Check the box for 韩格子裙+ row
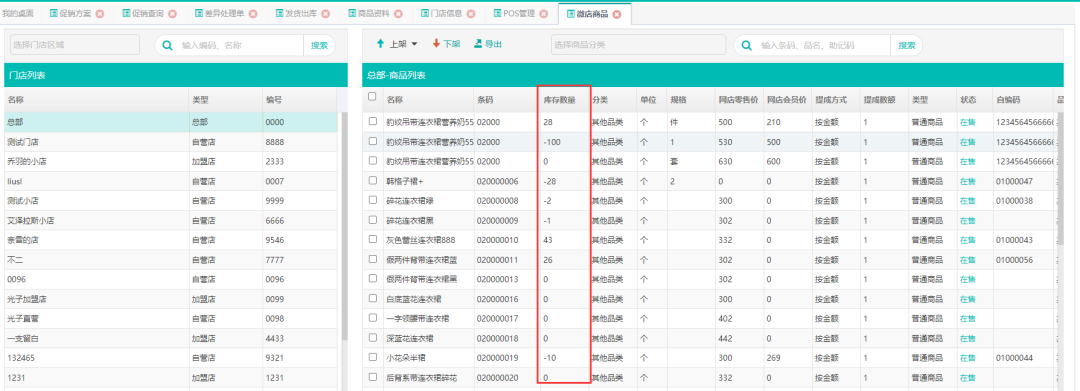 pos(373,181)
